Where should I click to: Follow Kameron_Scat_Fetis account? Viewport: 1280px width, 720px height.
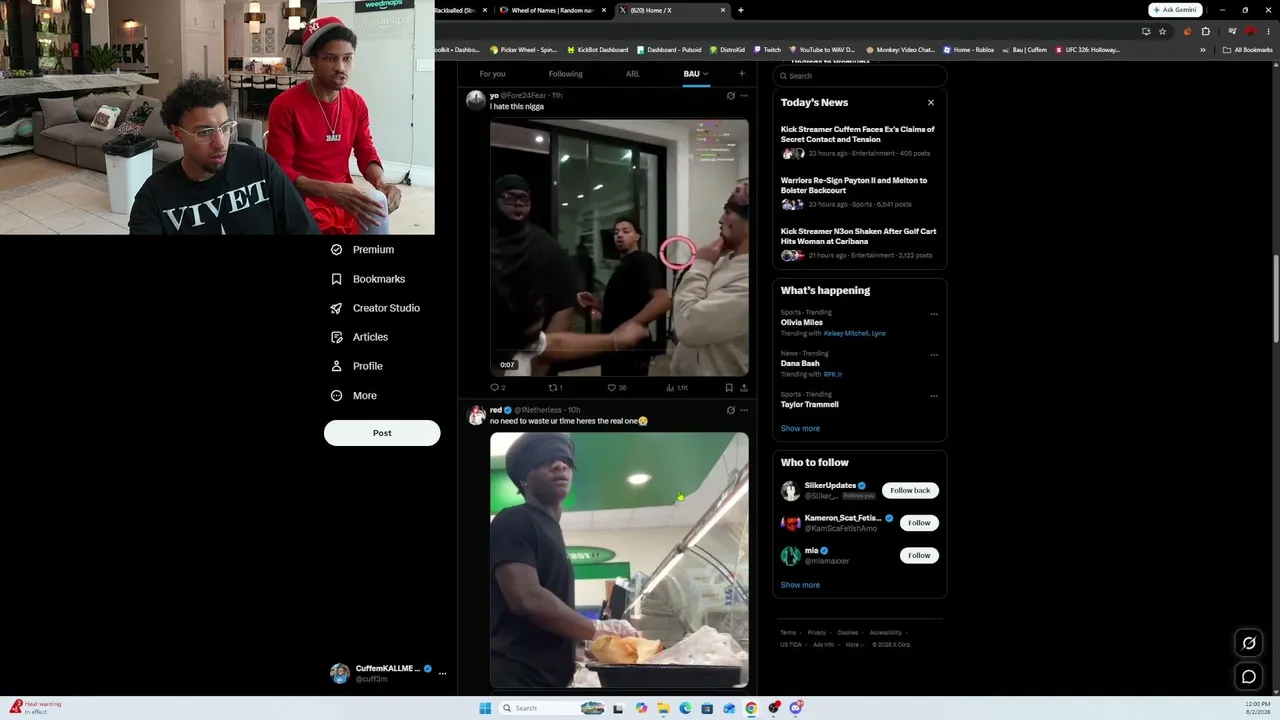tap(919, 523)
